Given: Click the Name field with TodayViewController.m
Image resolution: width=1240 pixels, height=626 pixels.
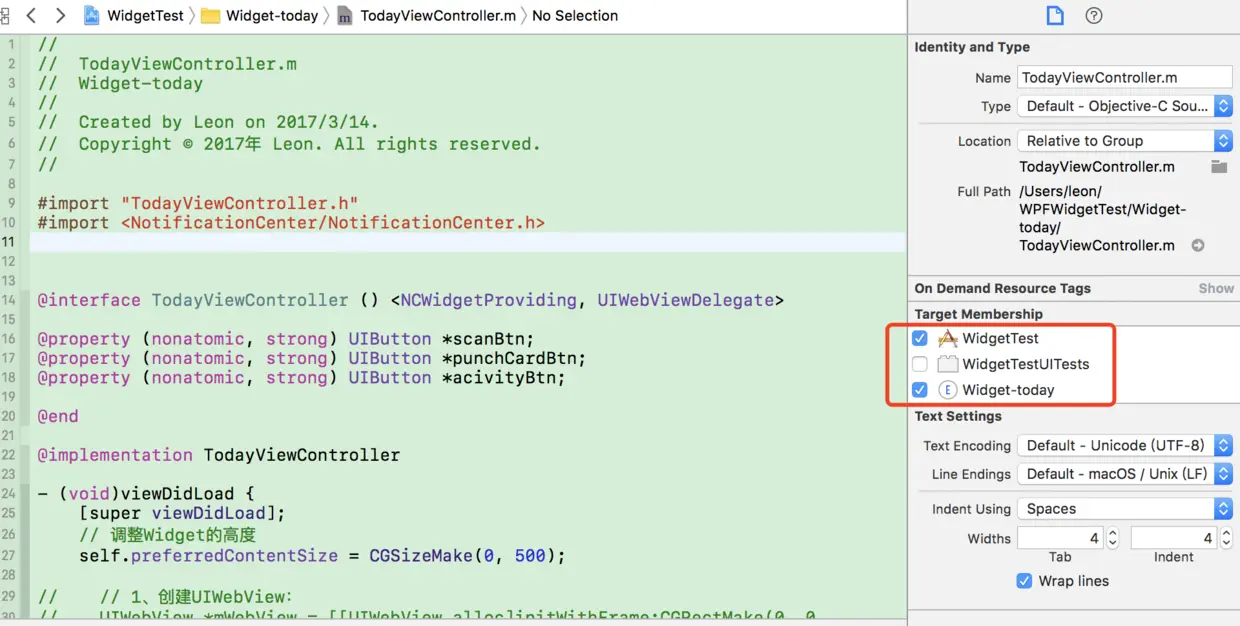Looking at the screenshot, I should [1125, 77].
